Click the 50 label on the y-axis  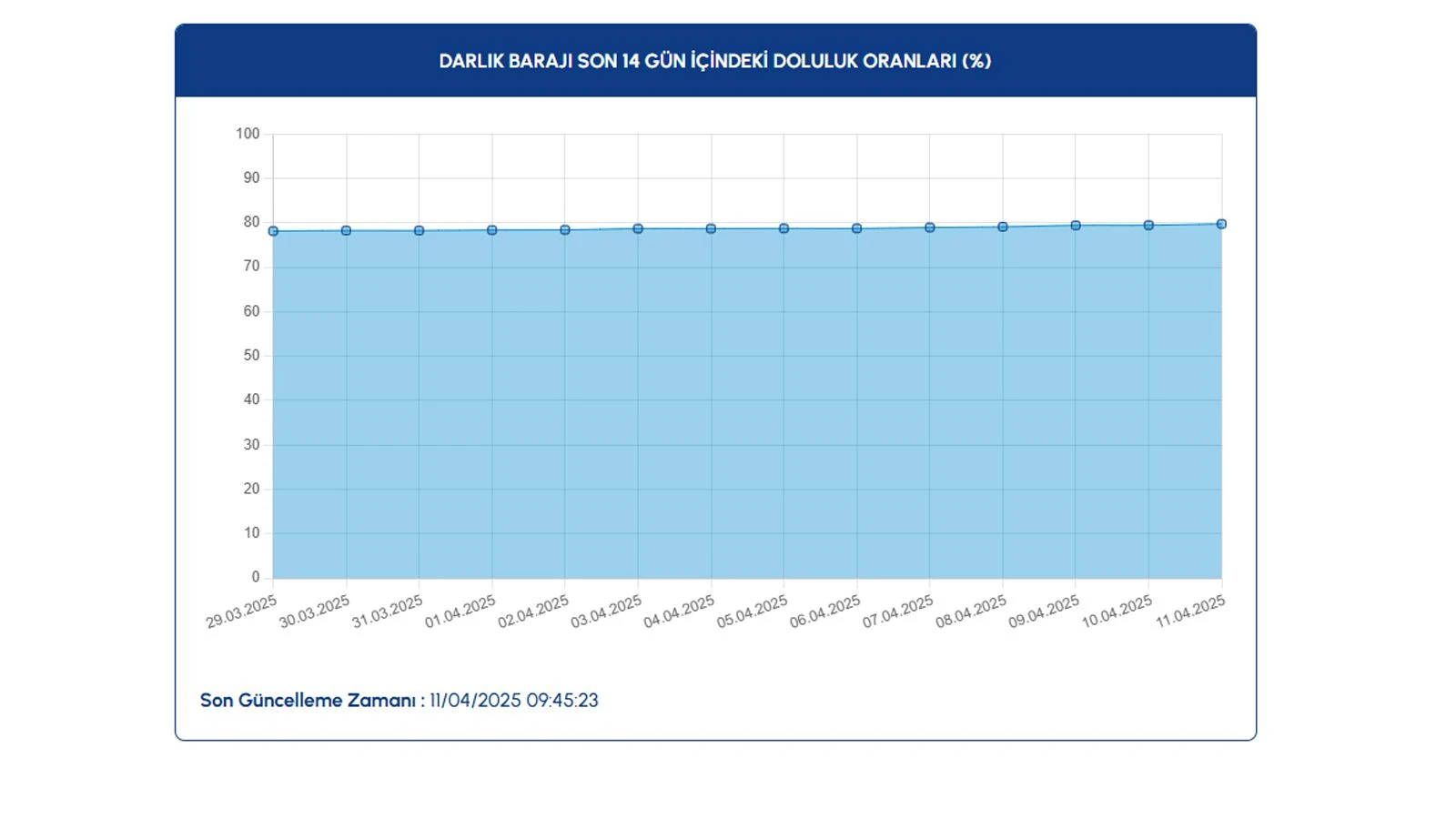(251, 356)
